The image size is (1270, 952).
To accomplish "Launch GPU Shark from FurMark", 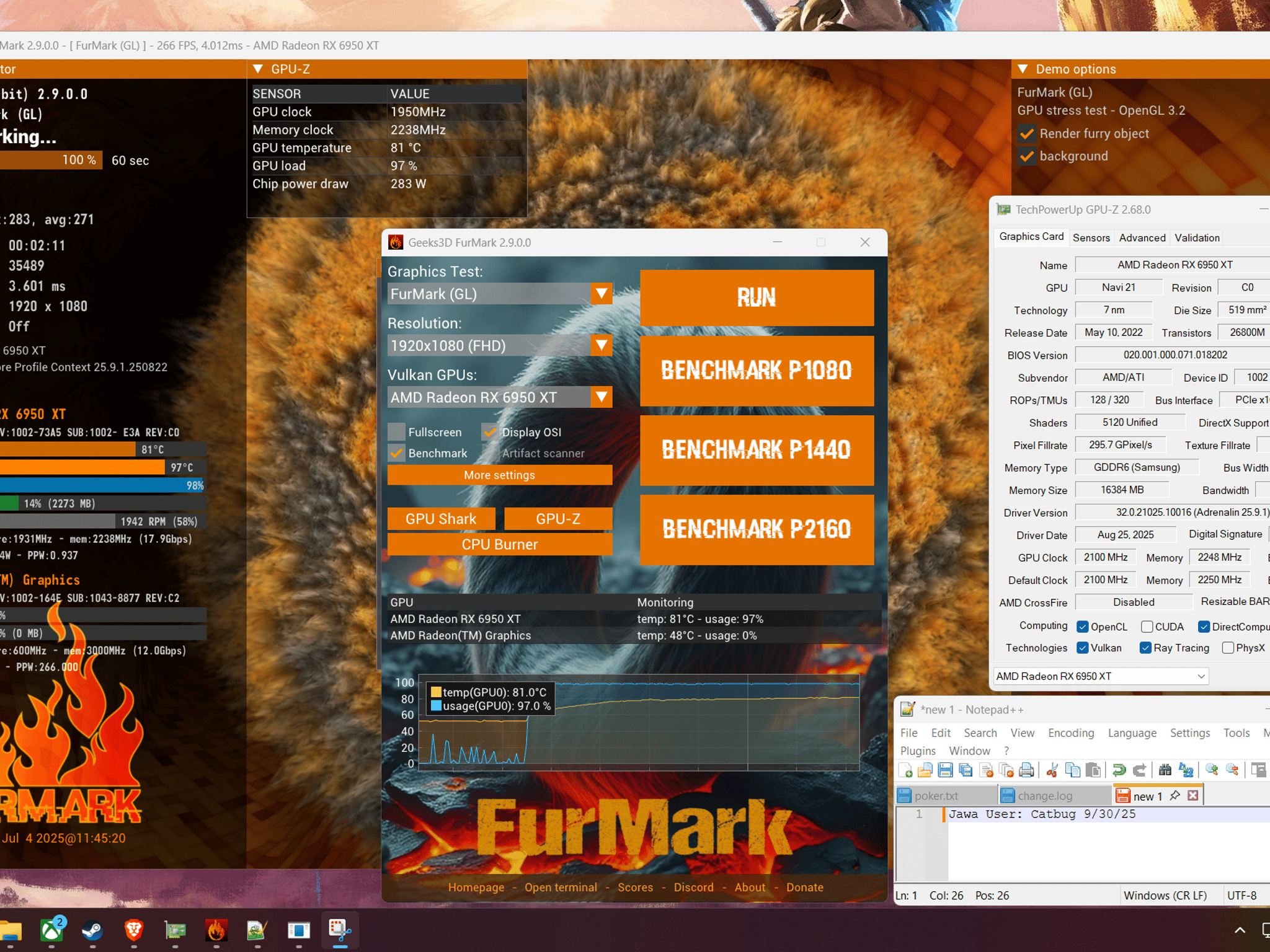I will [x=442, y=519].
